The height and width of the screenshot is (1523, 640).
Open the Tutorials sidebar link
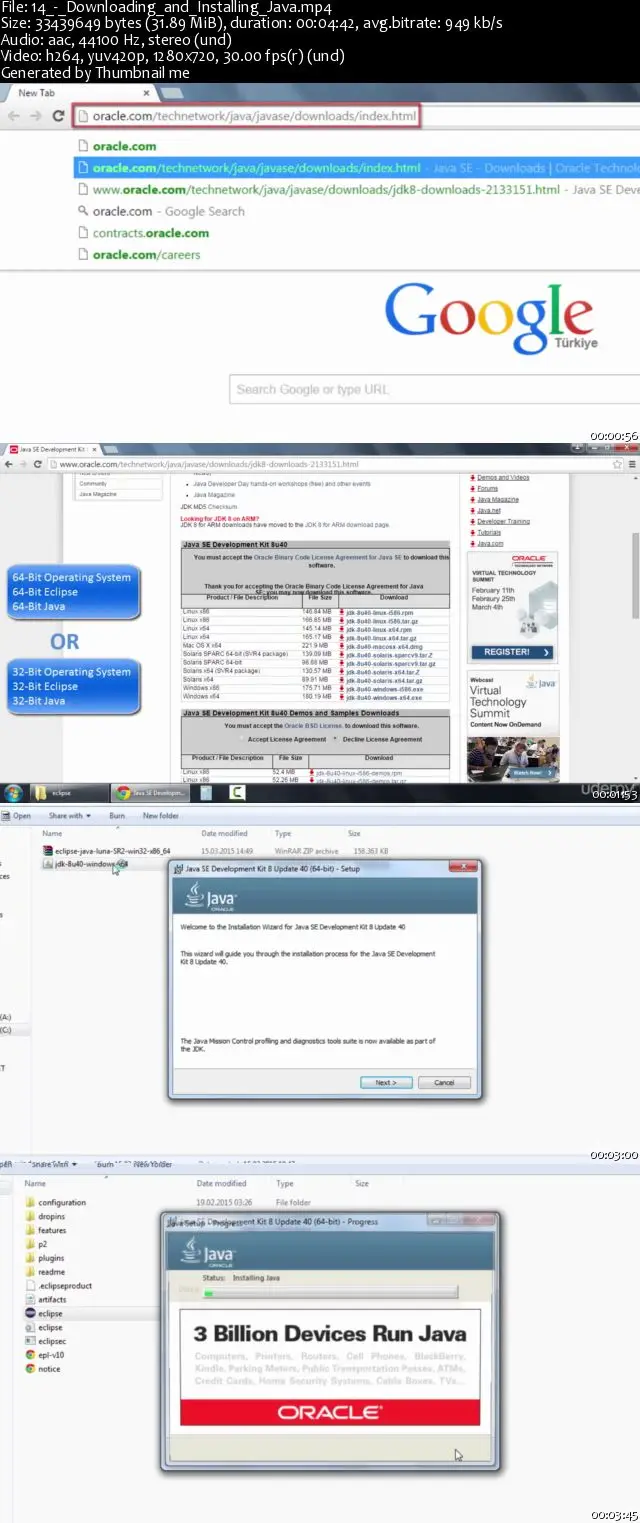(x=489, y=532)
